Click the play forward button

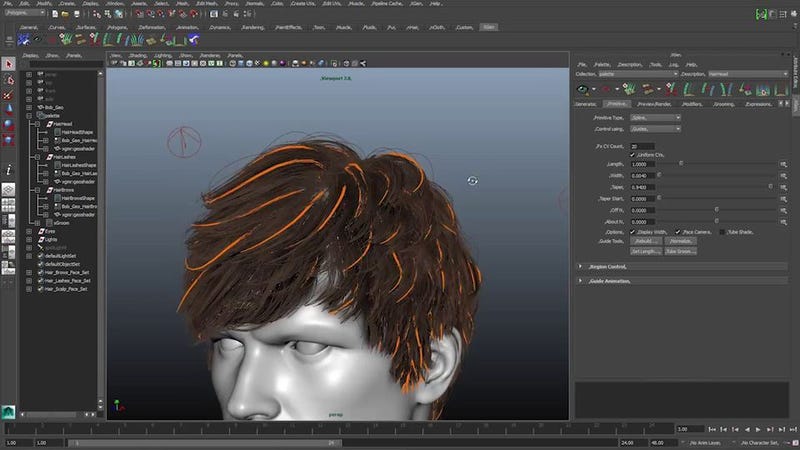coord(759,430)
